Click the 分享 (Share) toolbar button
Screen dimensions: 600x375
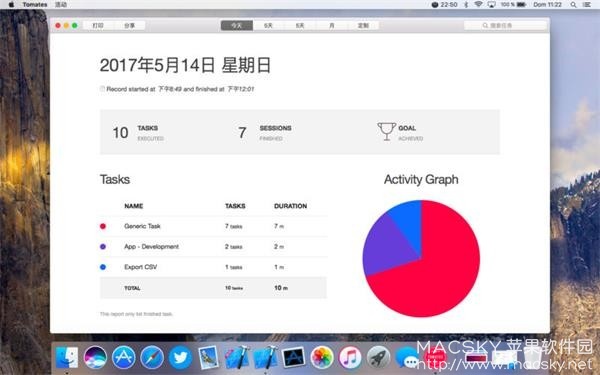[129, 25]
